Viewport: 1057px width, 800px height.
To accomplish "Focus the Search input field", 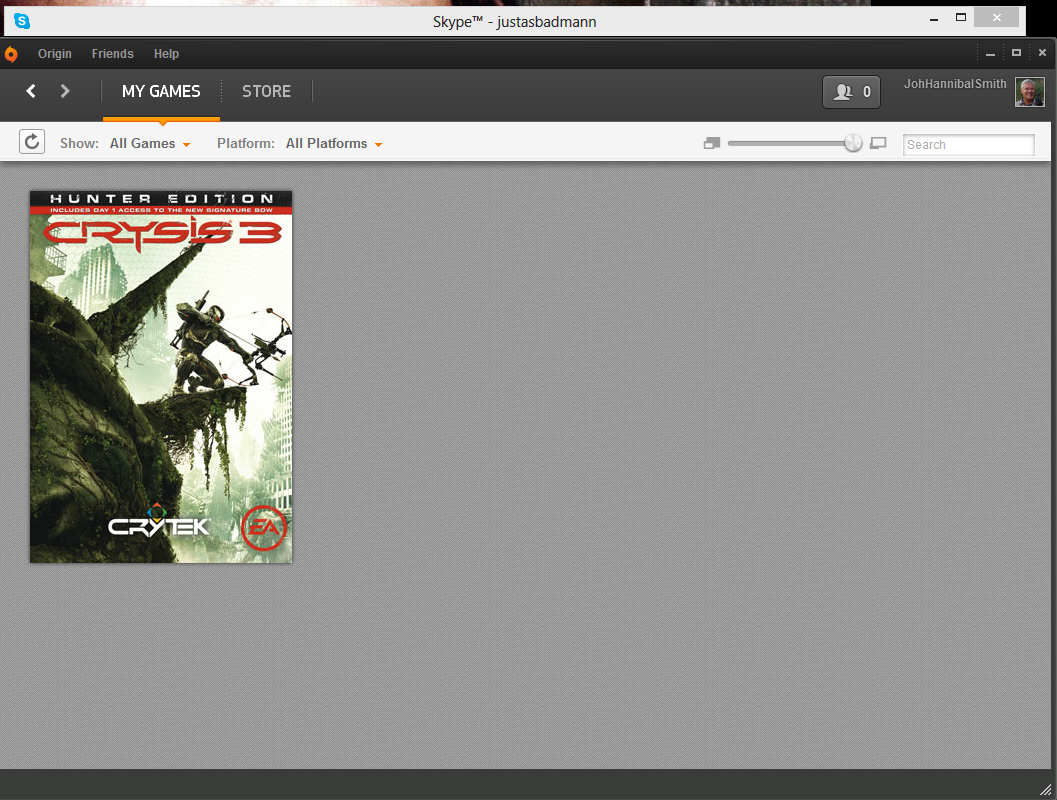I will coord(969,145).
